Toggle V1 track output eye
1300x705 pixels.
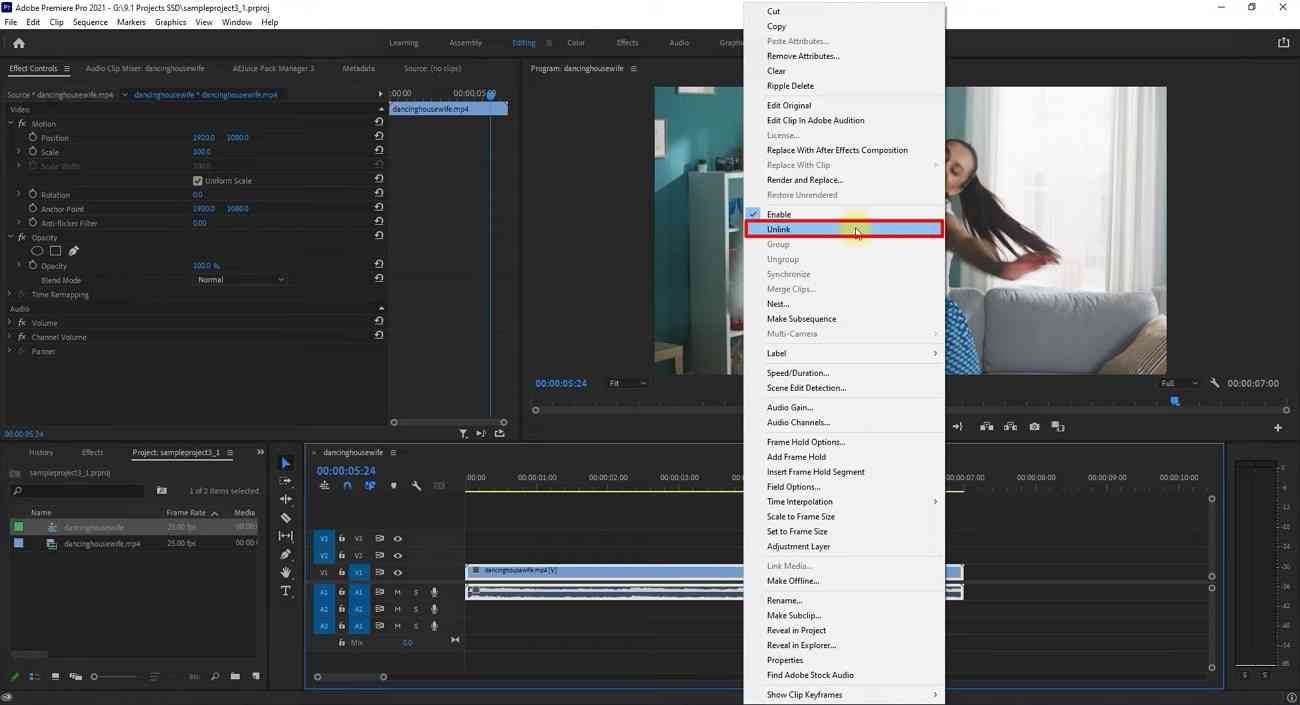pos(397,573)
